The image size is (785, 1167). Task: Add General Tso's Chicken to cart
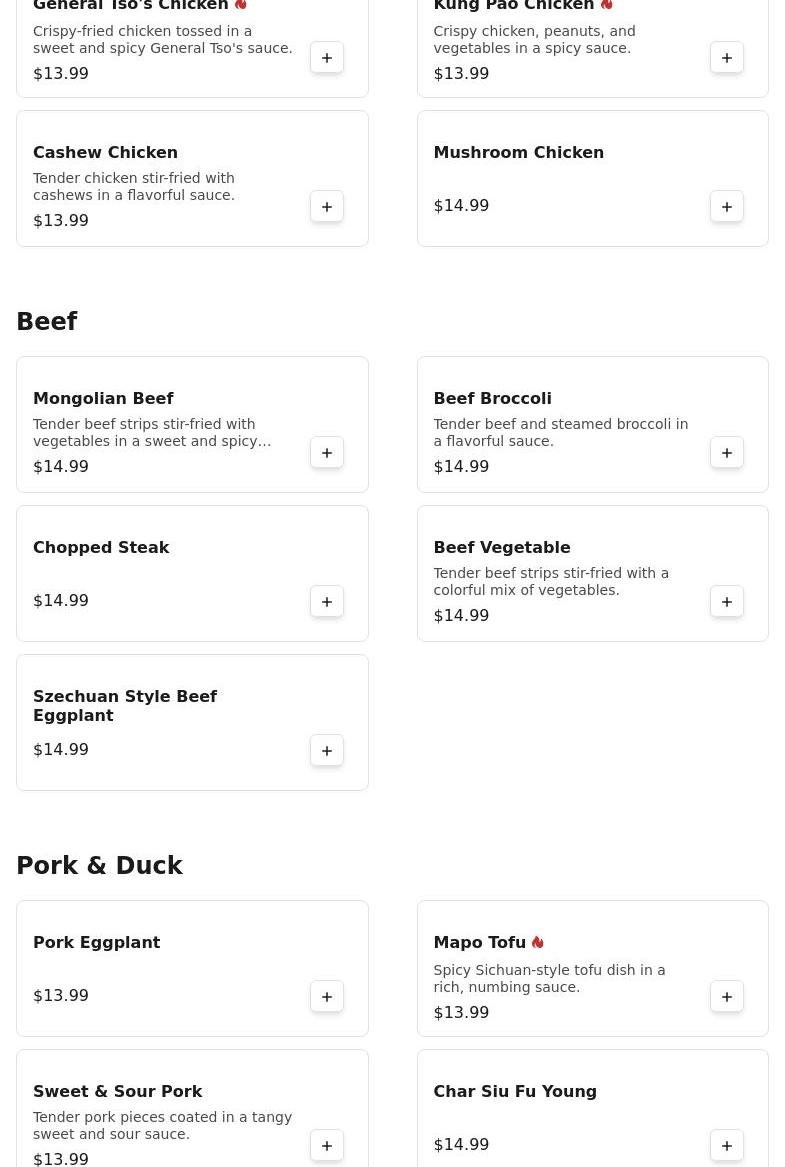(327, 58)
